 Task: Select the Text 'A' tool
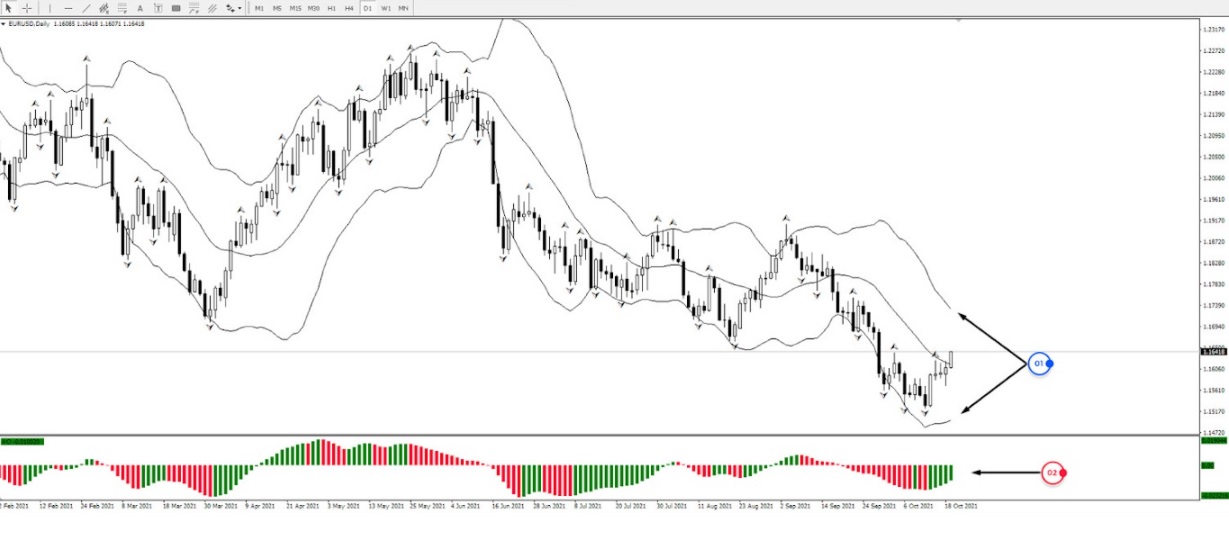pyautogui.click(x=140, y=8)
